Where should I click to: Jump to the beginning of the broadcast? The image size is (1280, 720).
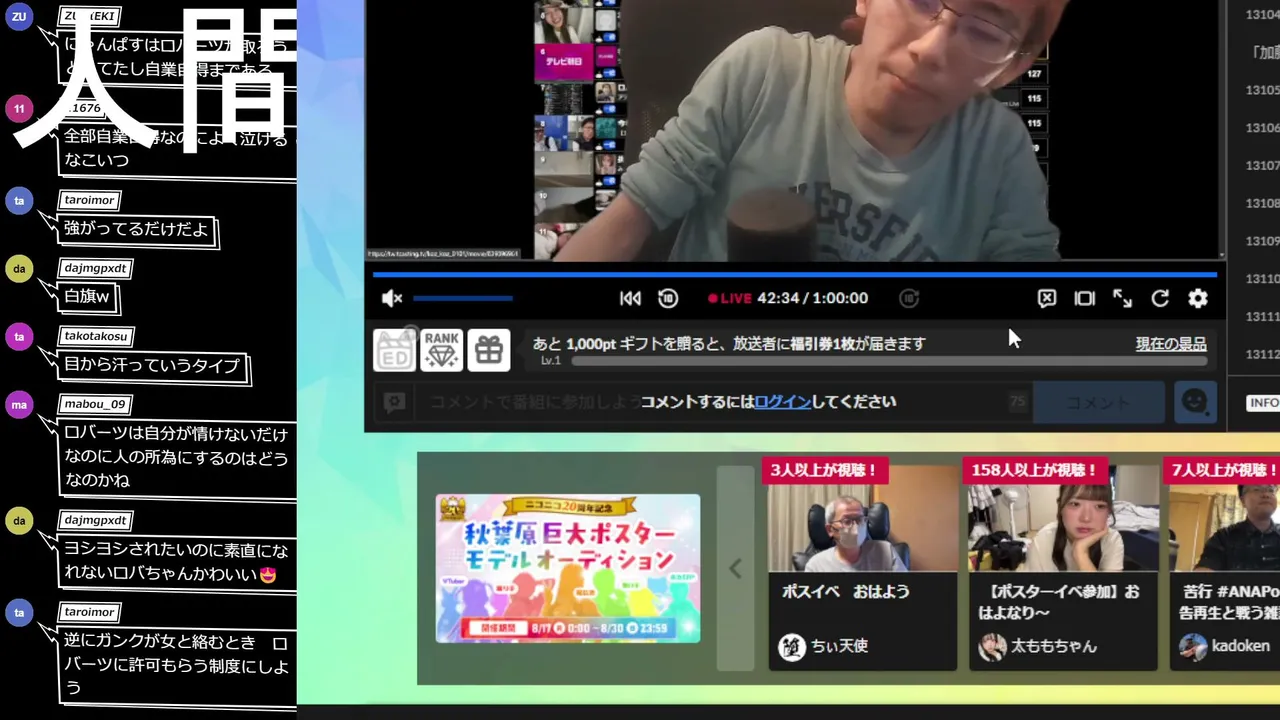(x=630, y=298)
